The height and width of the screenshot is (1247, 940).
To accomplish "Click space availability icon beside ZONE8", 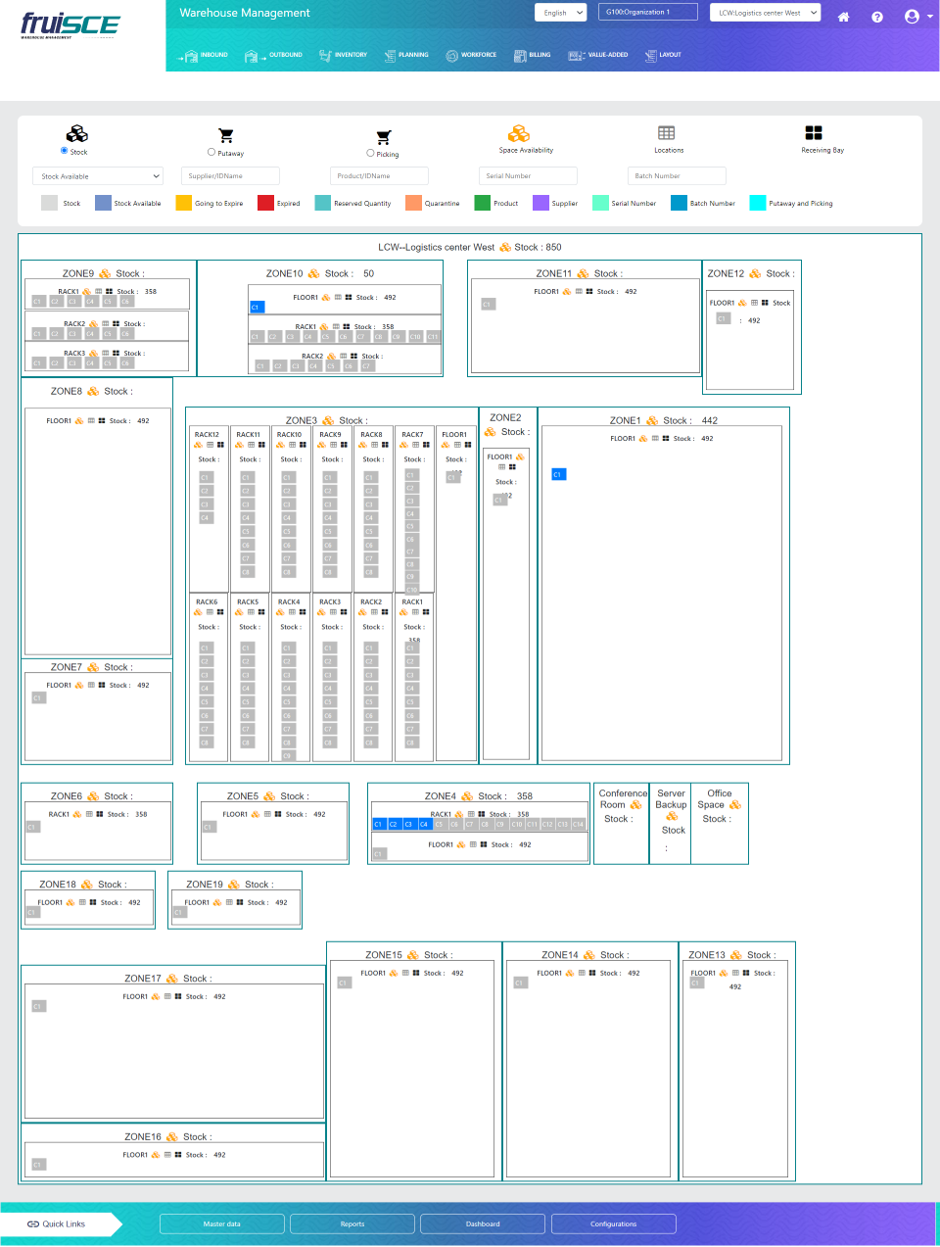I will coord(93,391).
